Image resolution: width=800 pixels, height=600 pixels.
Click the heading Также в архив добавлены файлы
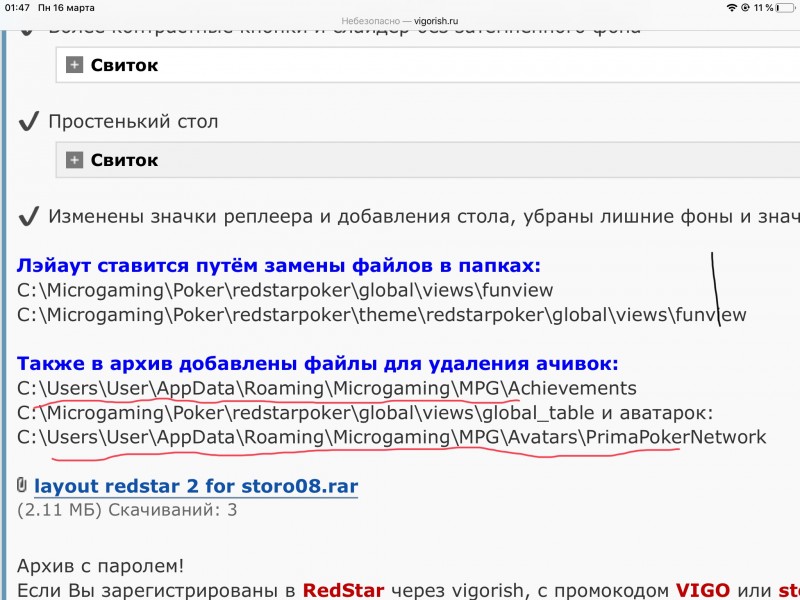point(318,363)
